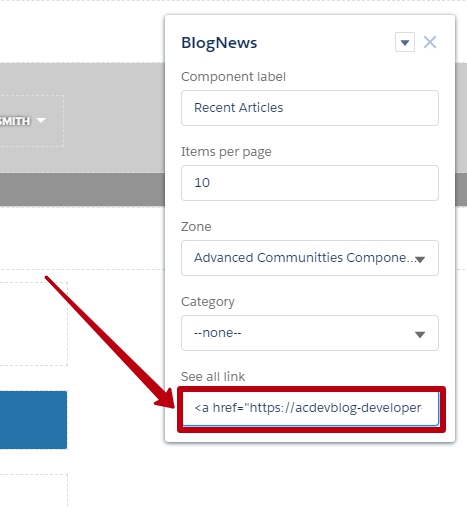Close the BlogNews property panel

430,42
